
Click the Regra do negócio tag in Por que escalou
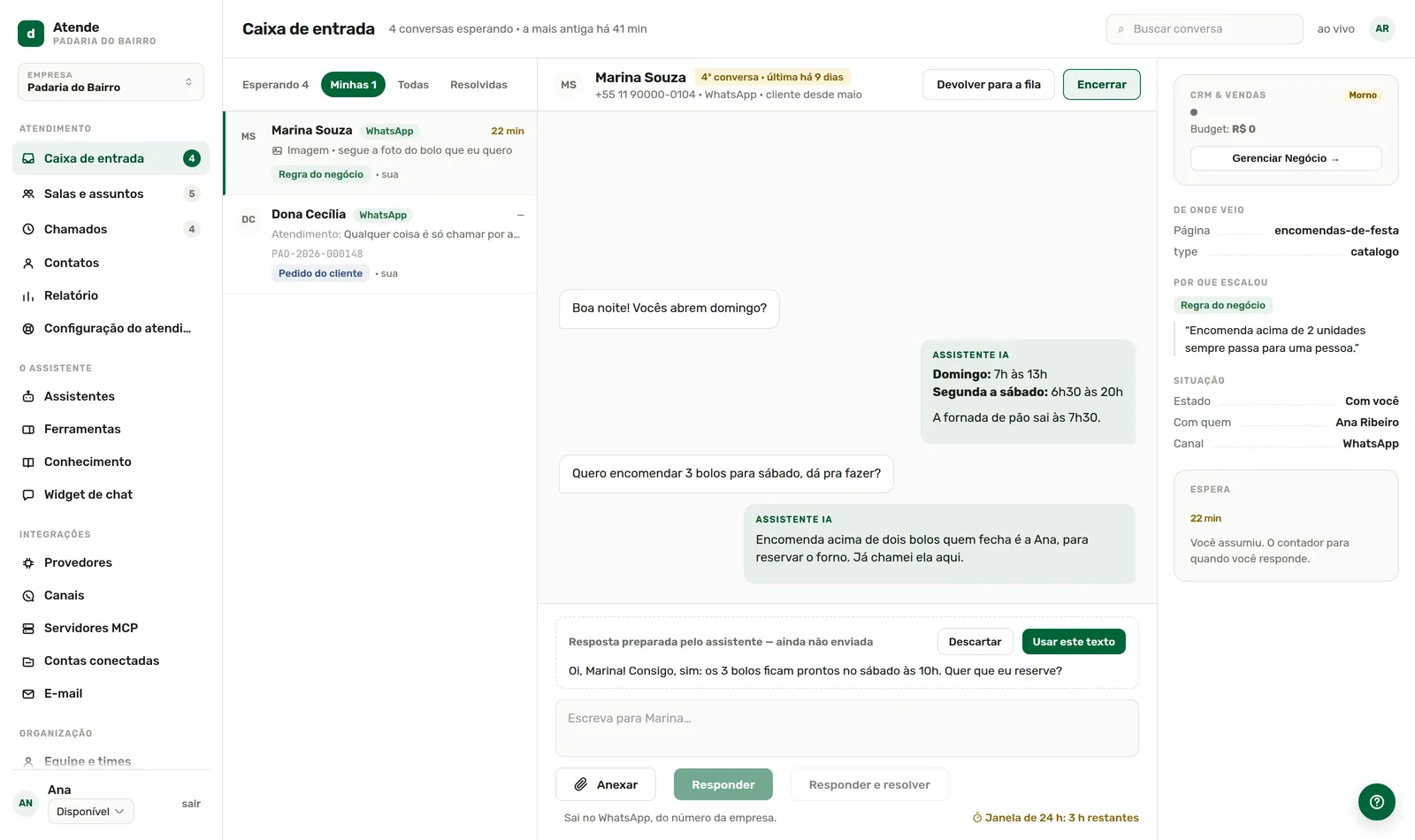[1223, 305]
